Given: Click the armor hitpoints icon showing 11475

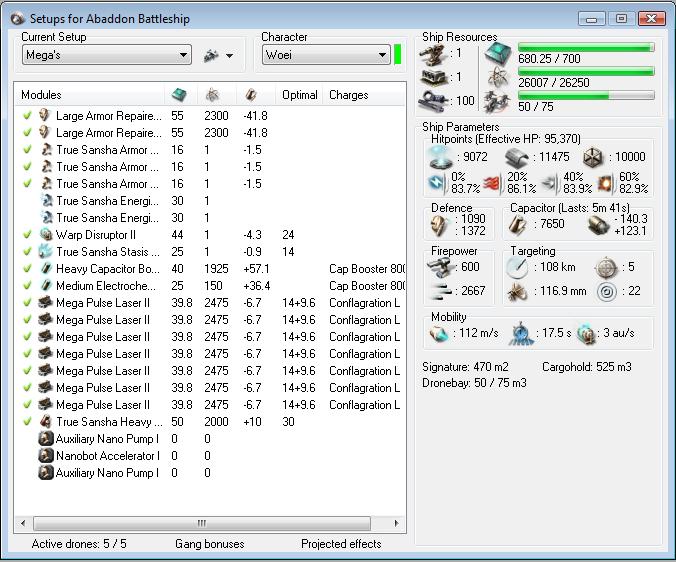Looking at the screenshot, I should (x=516, y=157).
